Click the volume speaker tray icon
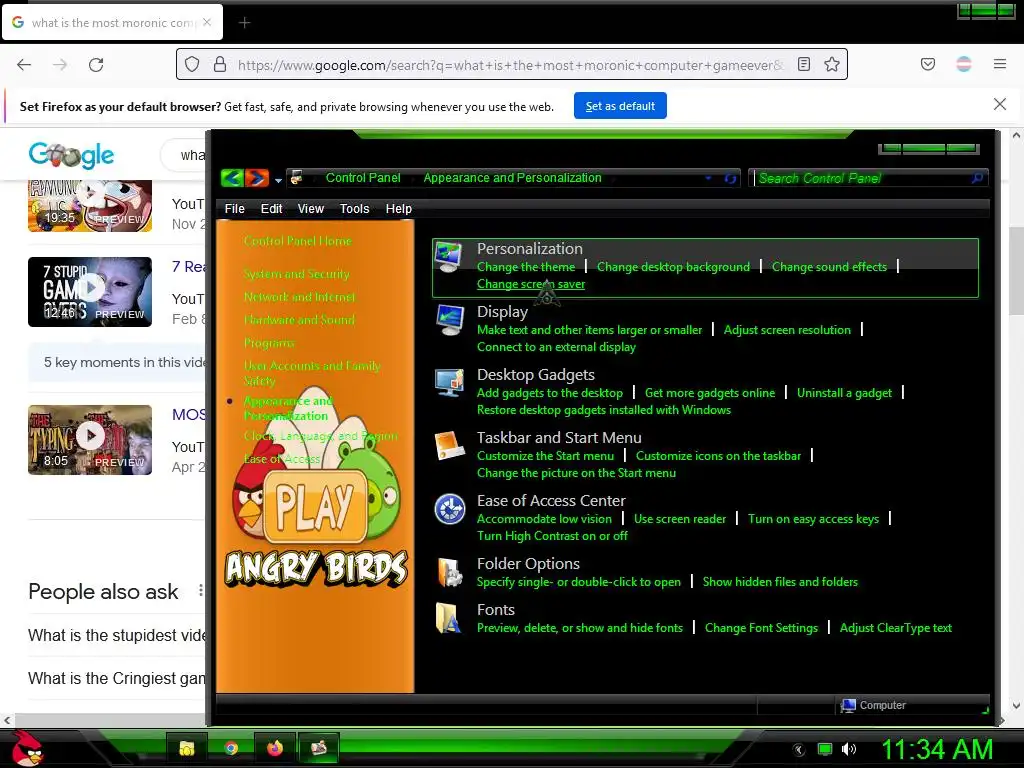Image resolution: width=1024 pixels, height=768 pixels. point(848,749)
